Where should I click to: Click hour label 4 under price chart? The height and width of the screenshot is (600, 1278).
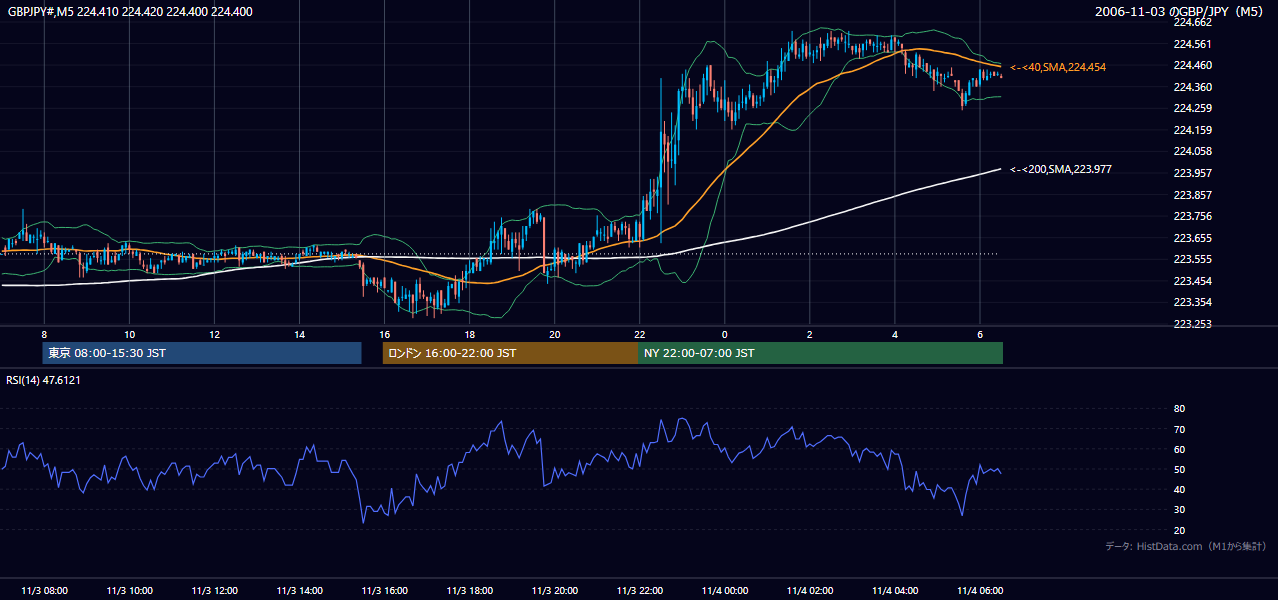[x=895, y=334]
